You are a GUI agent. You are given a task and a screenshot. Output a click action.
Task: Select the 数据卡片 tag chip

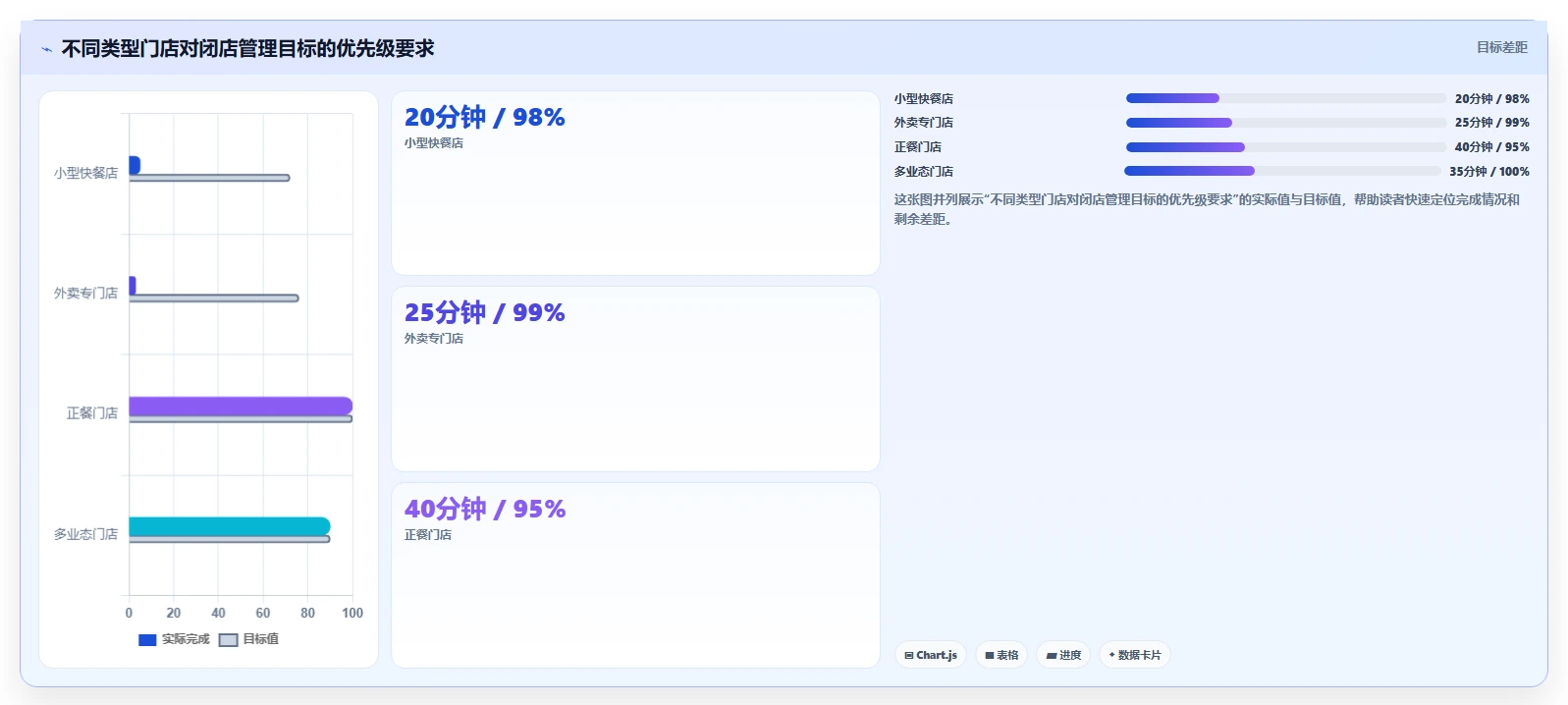[1135, 655]
